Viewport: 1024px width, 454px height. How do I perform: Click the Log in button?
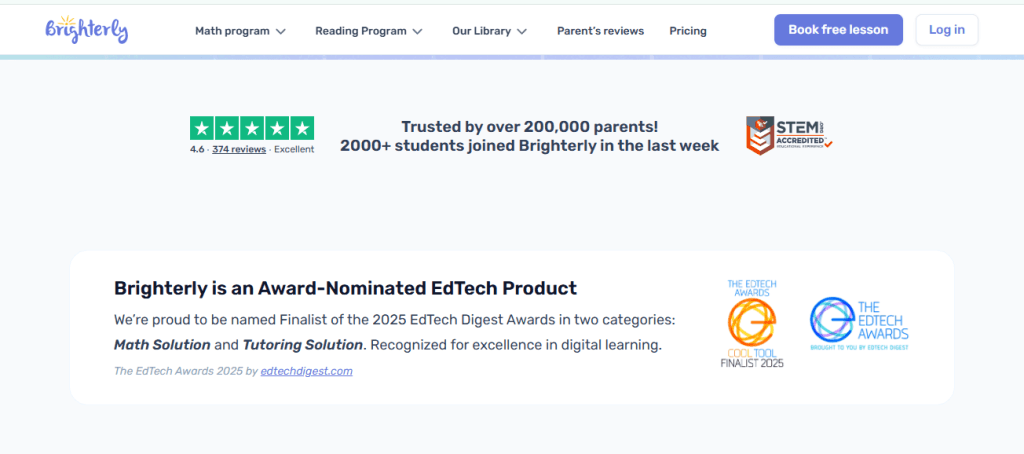pos(946,30)
